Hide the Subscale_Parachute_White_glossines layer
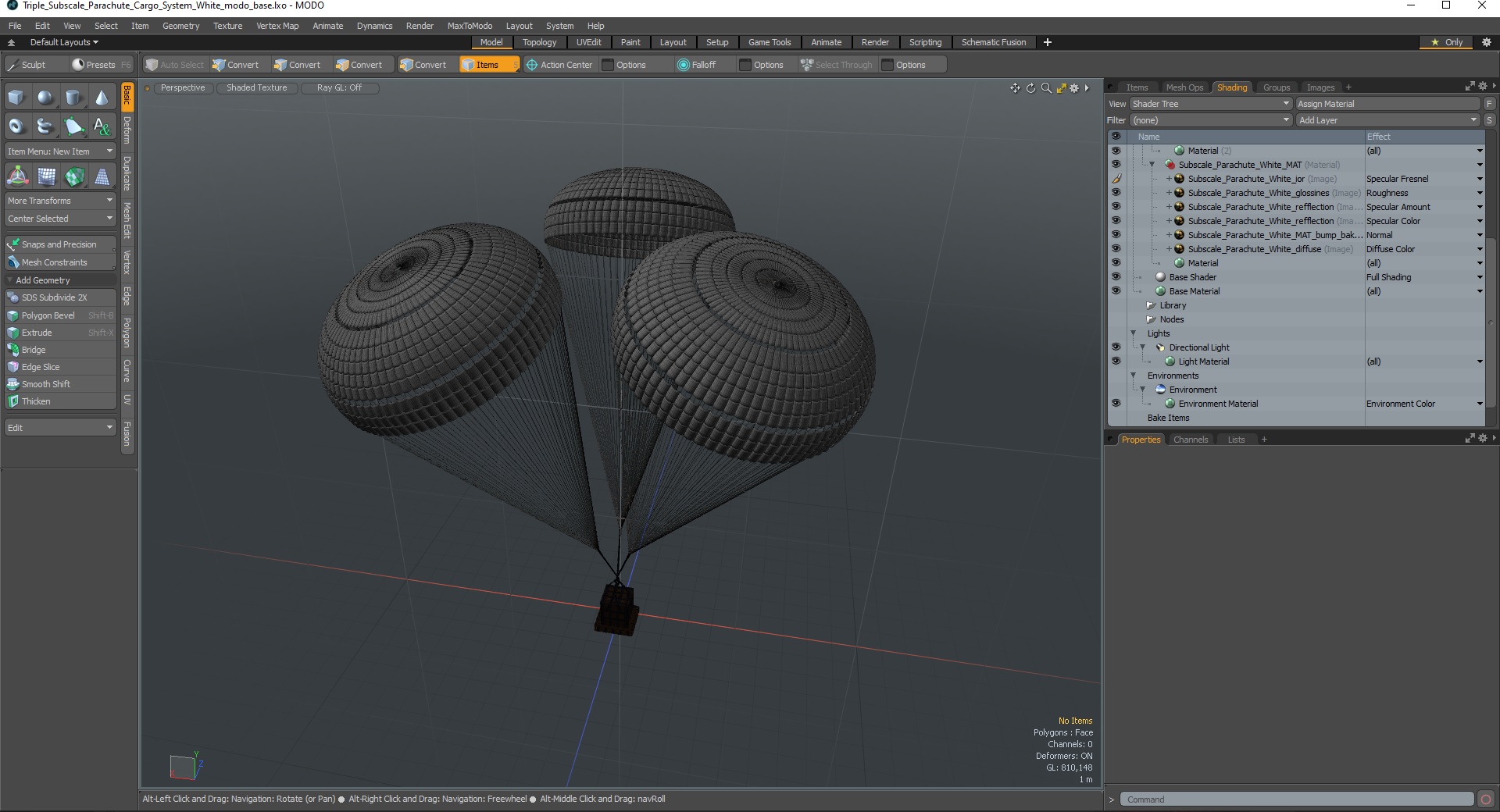This screenshot has height=812, width=1500. (x=1116, y=193)
